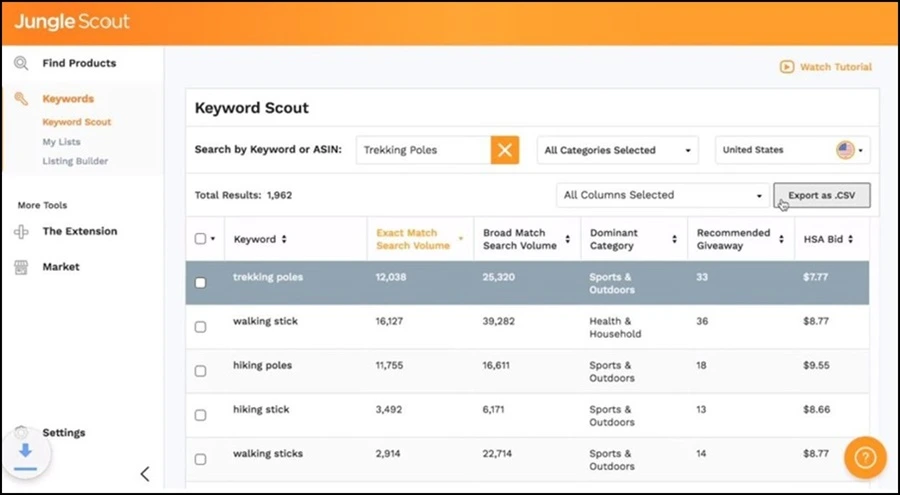Click the Keyword column header
Screen dimensions: 900x495
255,239
